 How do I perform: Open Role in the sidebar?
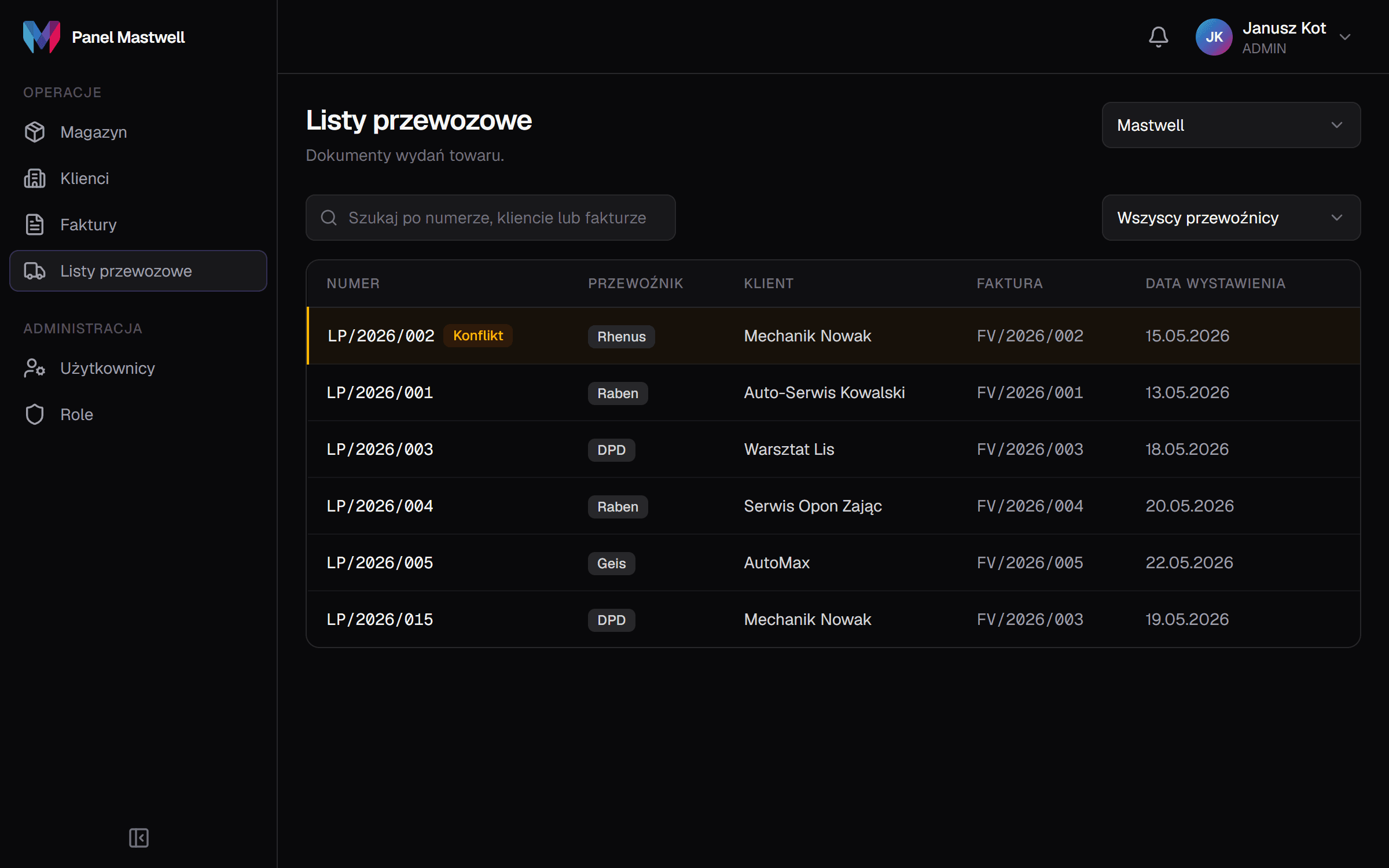(138, 414)
